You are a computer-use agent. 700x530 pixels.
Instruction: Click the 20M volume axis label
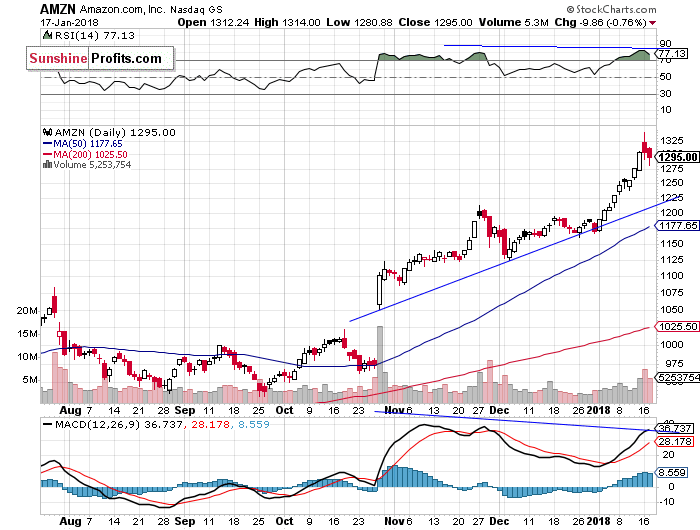pyautogui.click(x=27, y=311)
